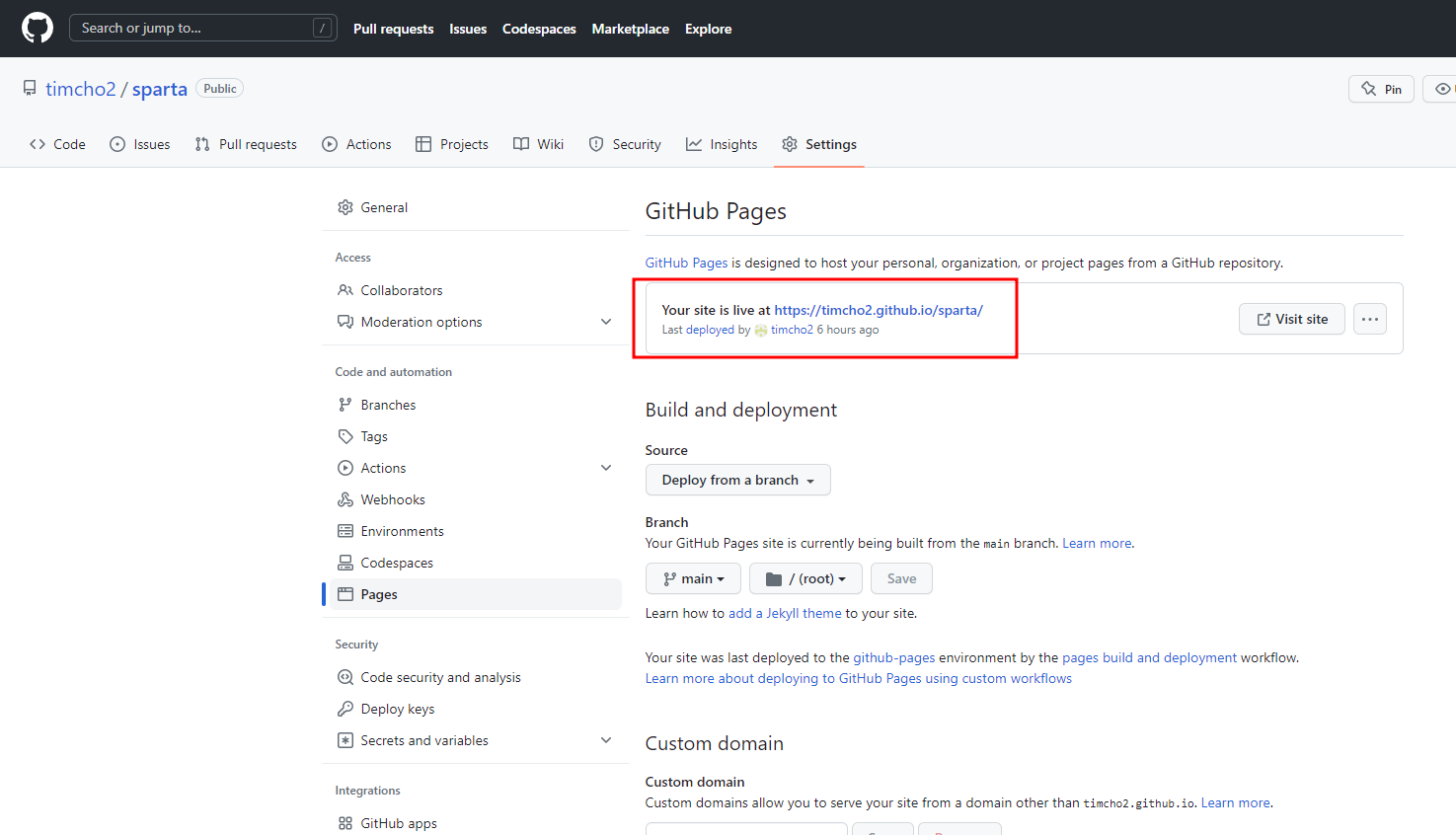Open Issues in top navigation bar
Screen dimensions: 1456x835
pos(468,29)
